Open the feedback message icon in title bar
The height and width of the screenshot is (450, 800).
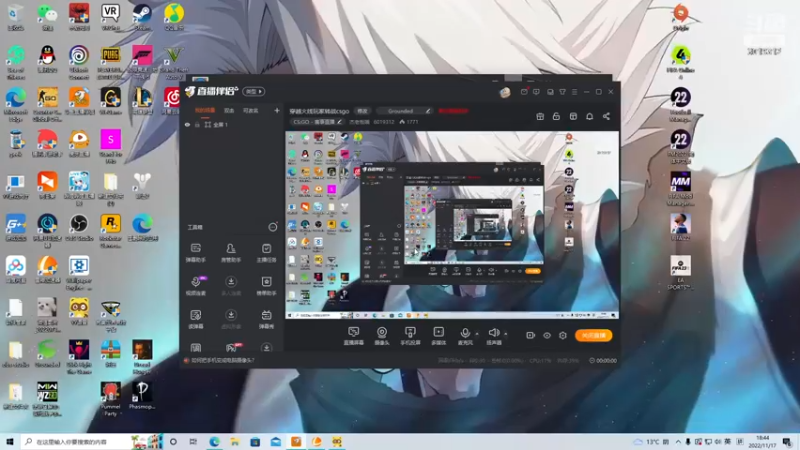(x=536, y=92)
